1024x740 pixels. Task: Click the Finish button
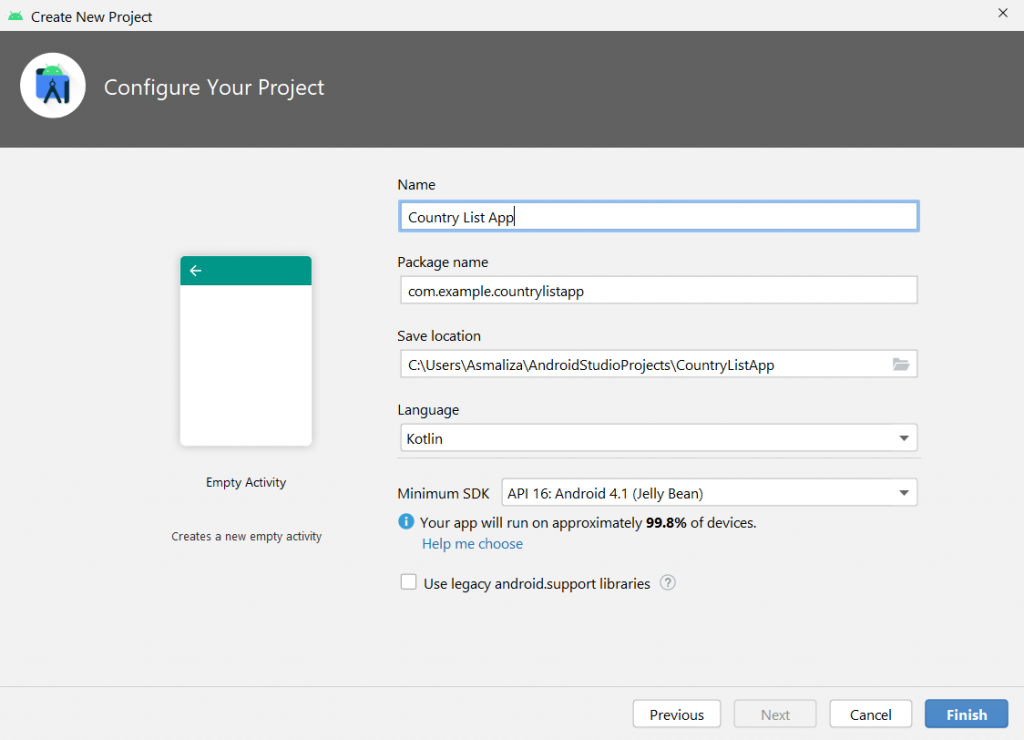966,714
